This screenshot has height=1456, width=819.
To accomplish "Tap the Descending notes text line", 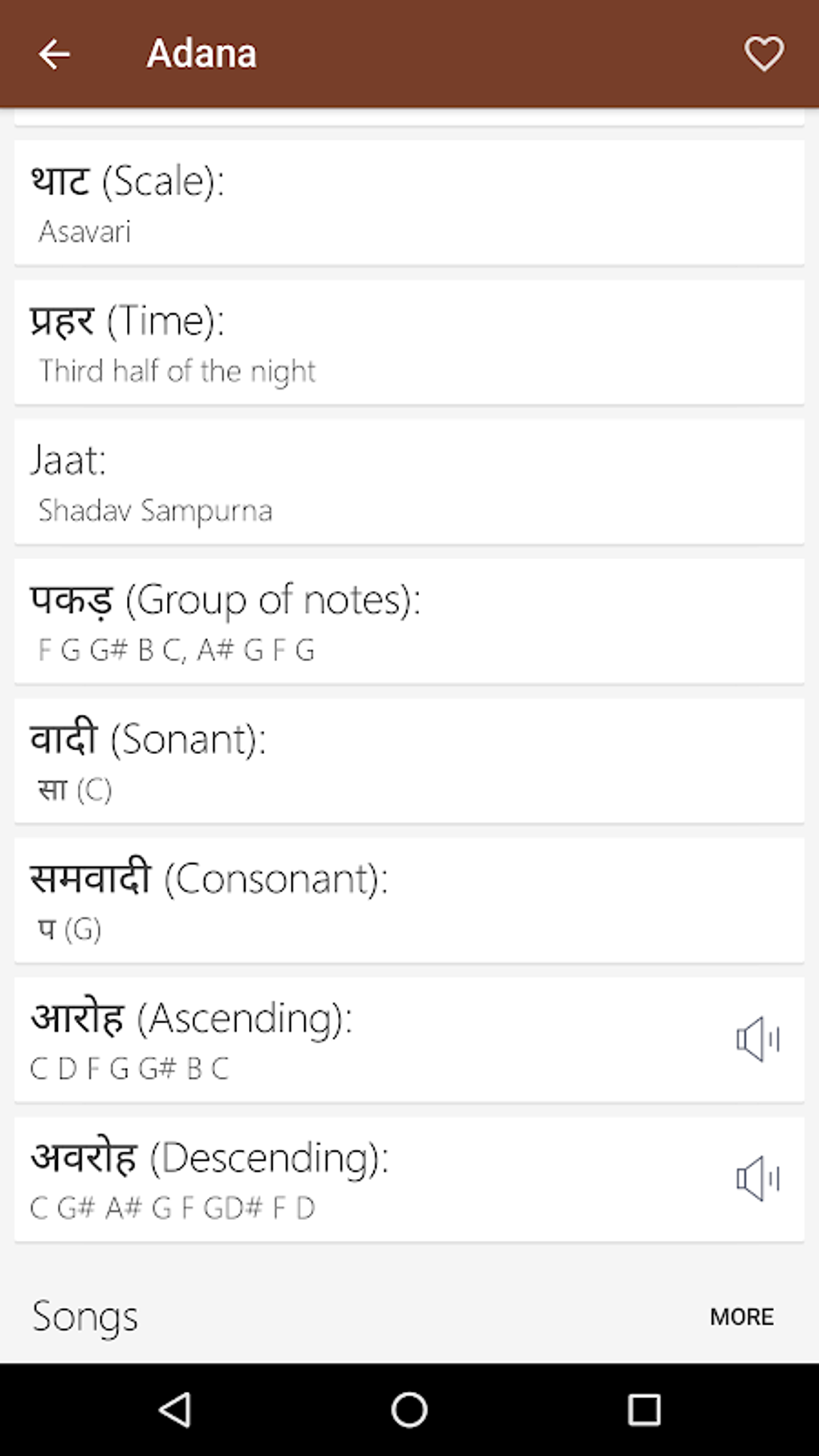I will click(172, 1208).
